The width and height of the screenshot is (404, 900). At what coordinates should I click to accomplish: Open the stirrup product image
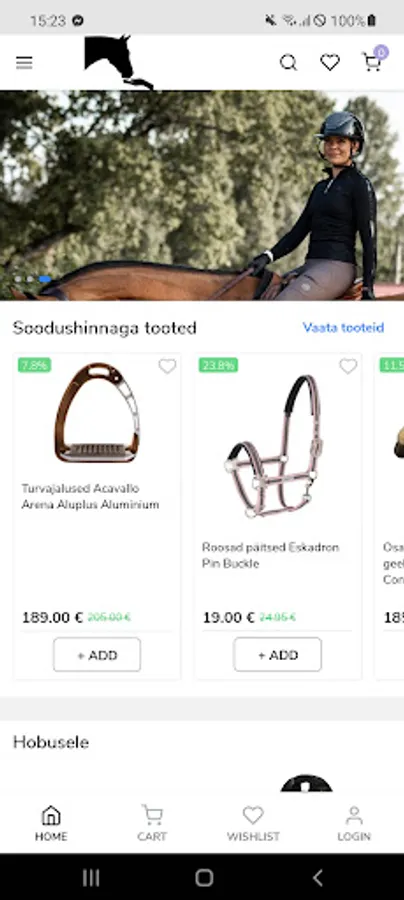pyautogui.click(x=97, y=413)
